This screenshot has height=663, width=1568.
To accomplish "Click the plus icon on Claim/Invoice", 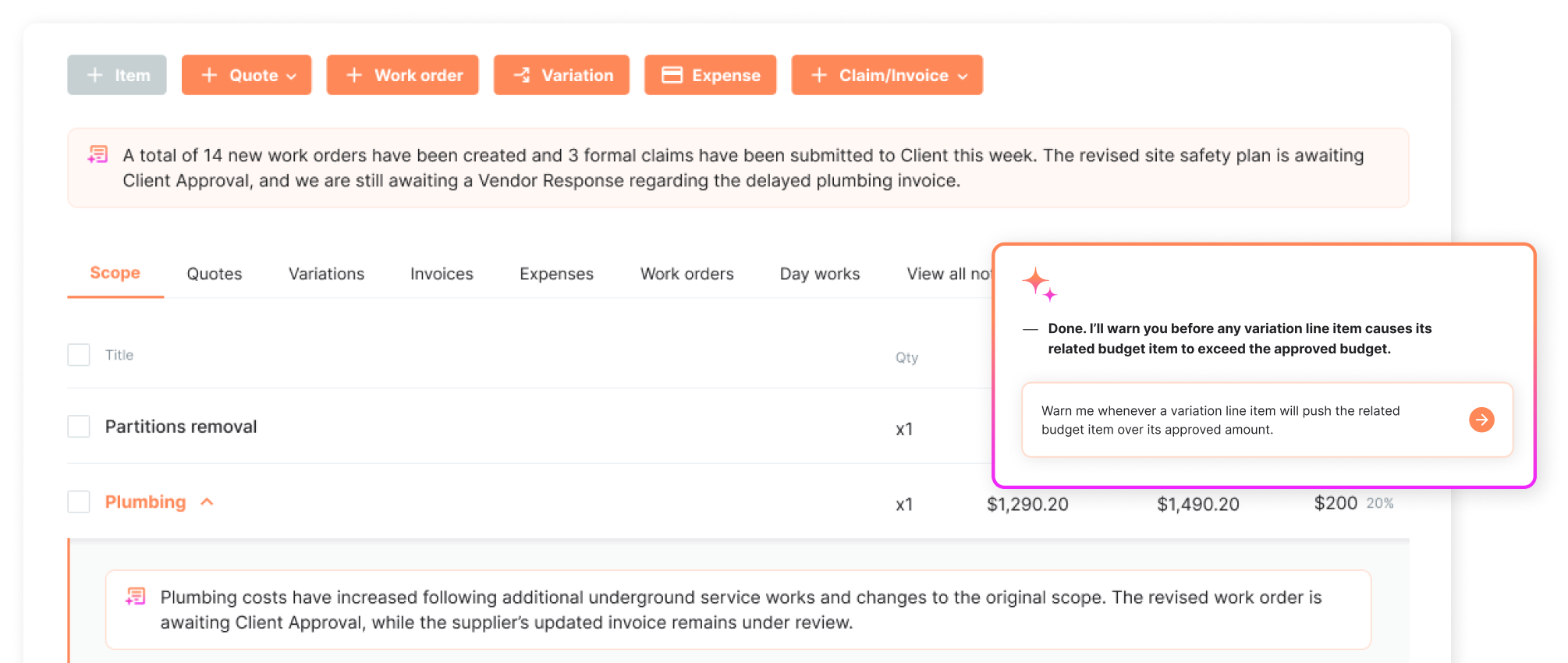I will point(819,75).
